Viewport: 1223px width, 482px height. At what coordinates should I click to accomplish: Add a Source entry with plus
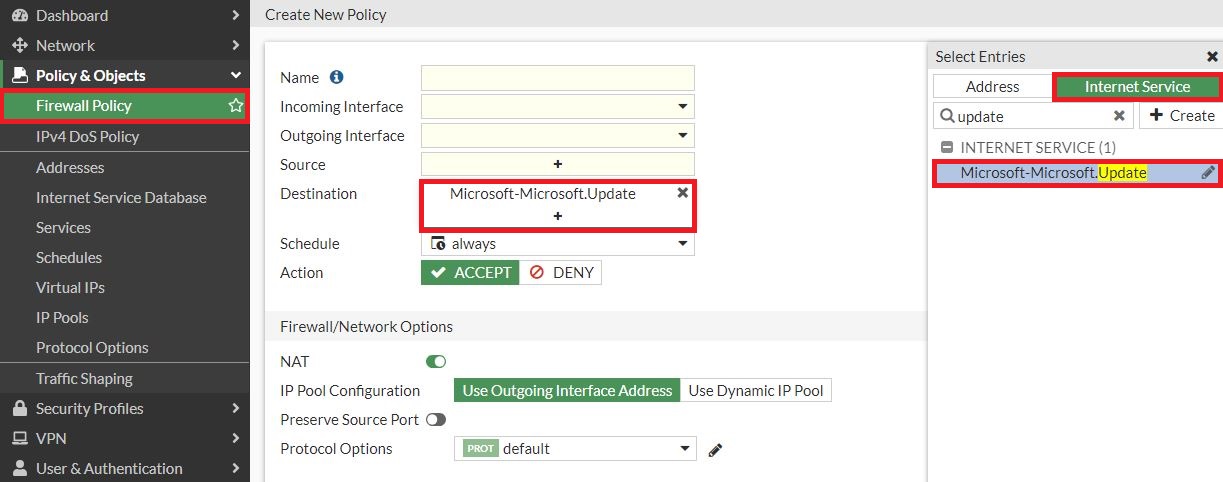[557, 164]
